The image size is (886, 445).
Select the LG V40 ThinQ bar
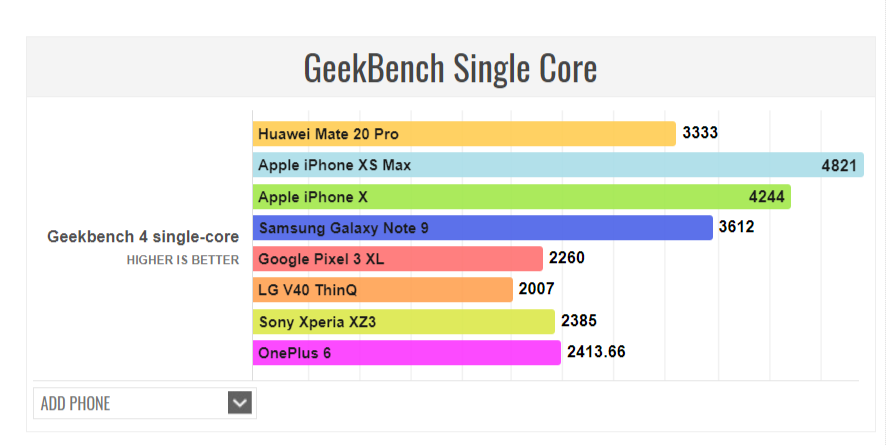(383, 290)
